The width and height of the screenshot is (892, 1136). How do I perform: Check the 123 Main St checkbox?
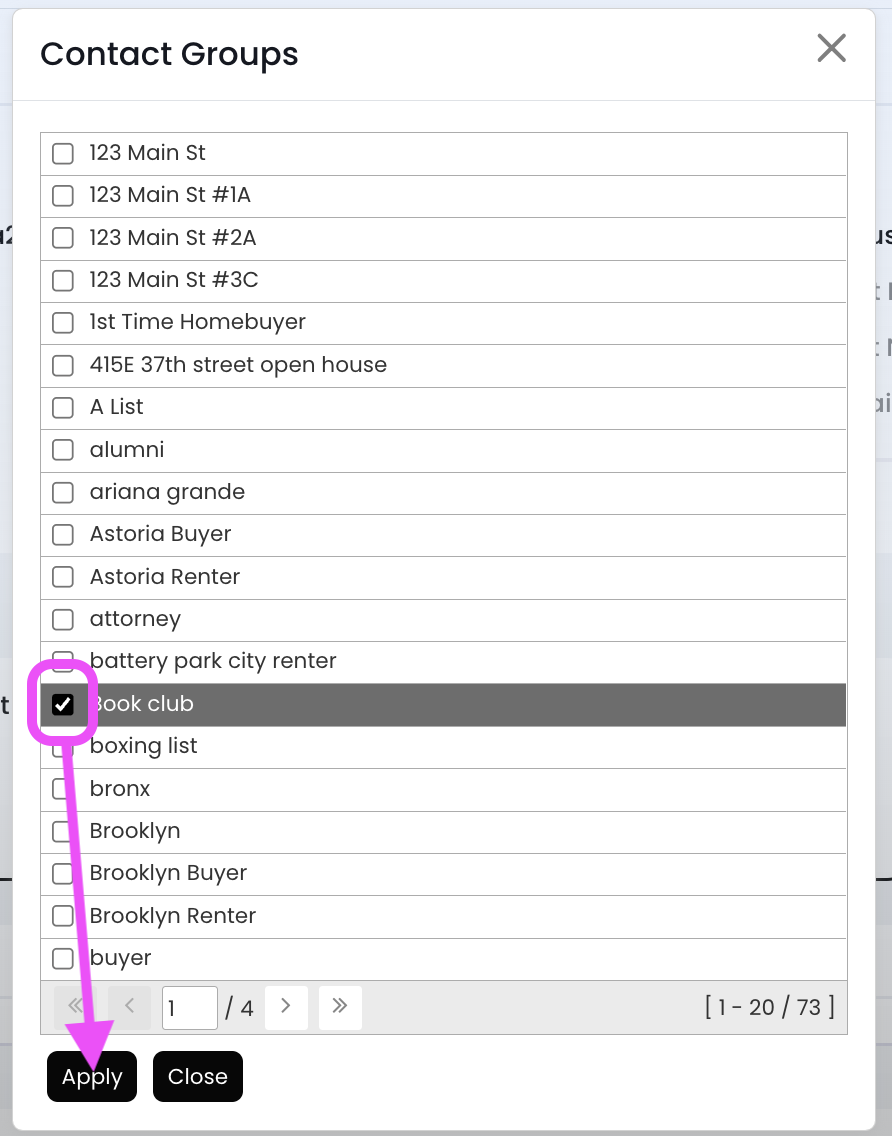click(x=63, y=154)
